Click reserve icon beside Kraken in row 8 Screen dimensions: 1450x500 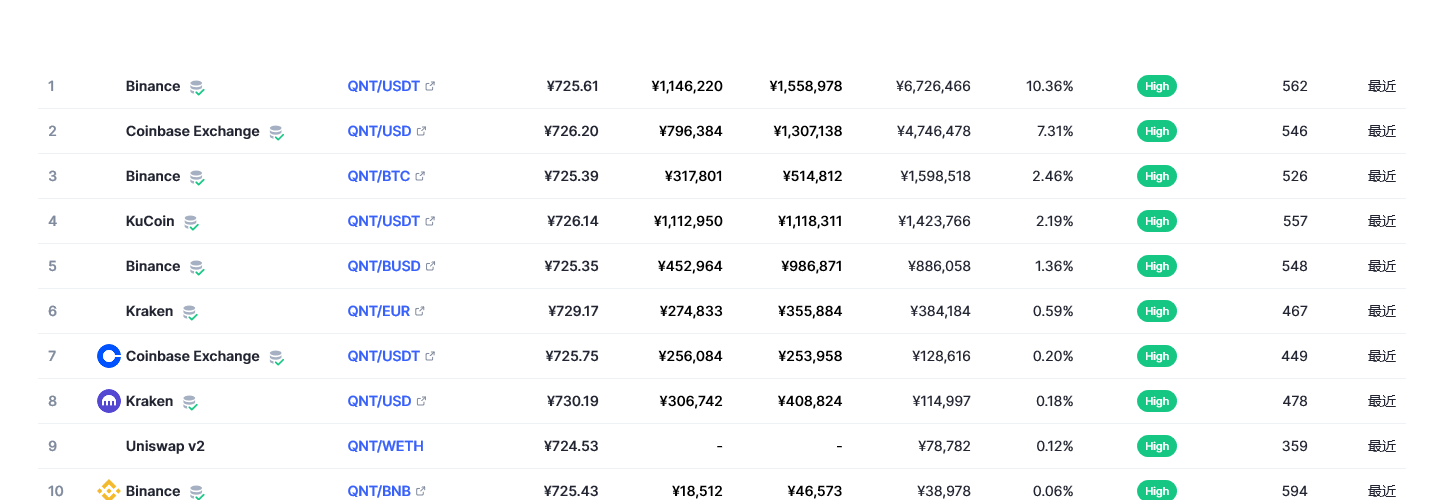click(x=190, y=402)
